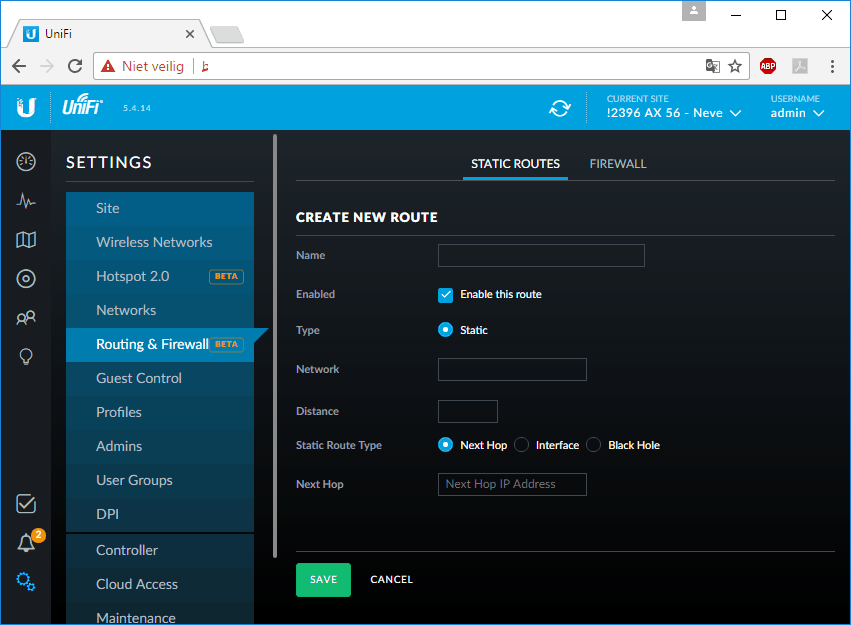Viewport: 851px width, 625px height.
Task: Open Chrome's three-dot menu
Action: point(832,66)
